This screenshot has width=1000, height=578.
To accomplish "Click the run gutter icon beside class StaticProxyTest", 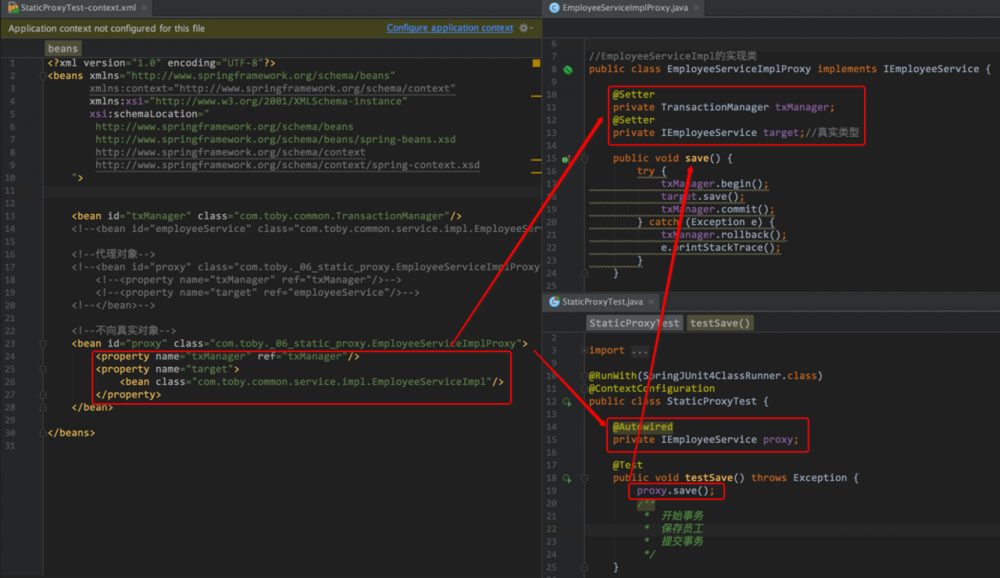I will tap(566, 402).
